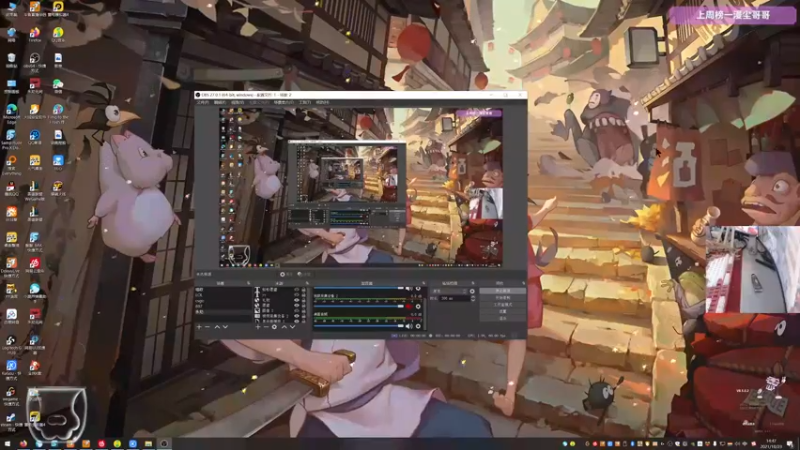
Task: Unmute the red-muted 视频采集设备 2 audio channel
Action: pyautogui.click(x=409, y=307)
